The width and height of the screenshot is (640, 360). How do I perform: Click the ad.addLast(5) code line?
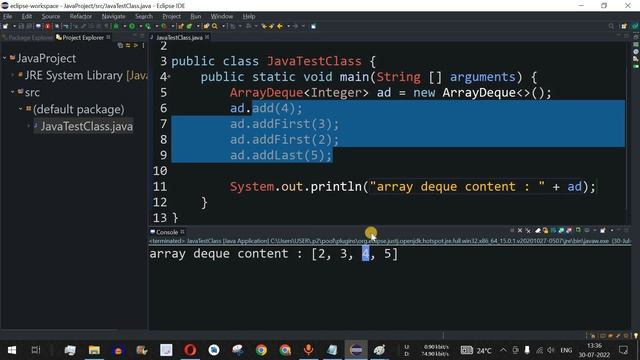pyautogui.click(x=281, y=155)
